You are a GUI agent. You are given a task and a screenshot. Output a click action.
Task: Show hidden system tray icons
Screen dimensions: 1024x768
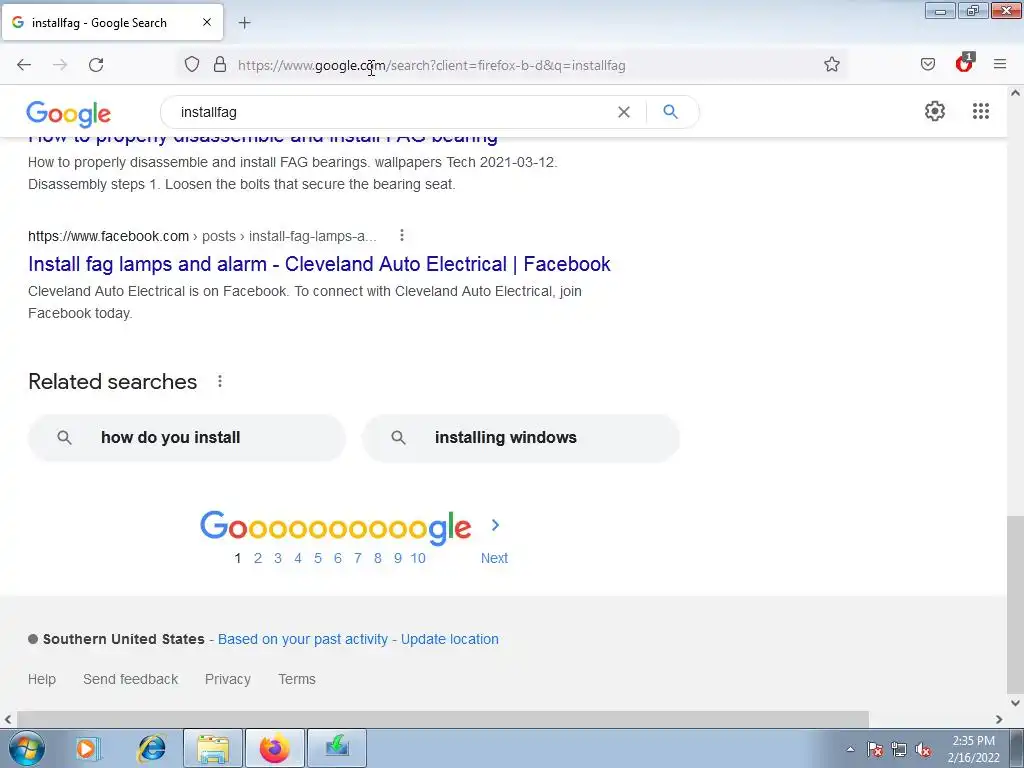[850, 749]
